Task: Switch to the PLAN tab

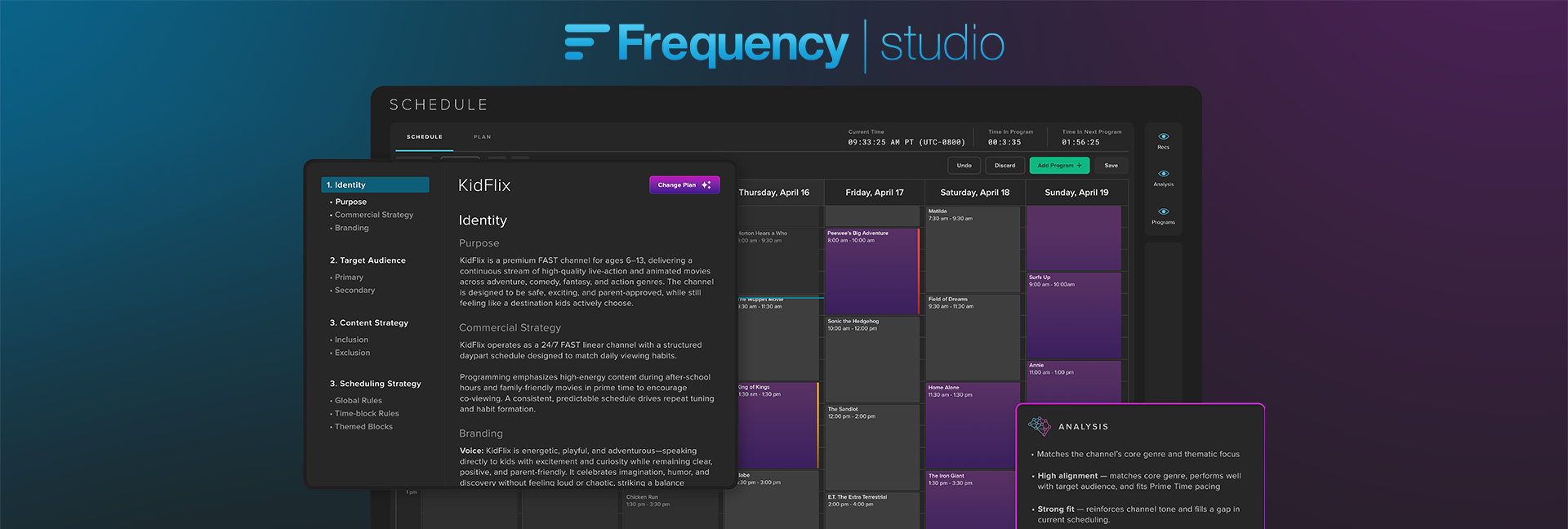Action: (x=483, y=137)
